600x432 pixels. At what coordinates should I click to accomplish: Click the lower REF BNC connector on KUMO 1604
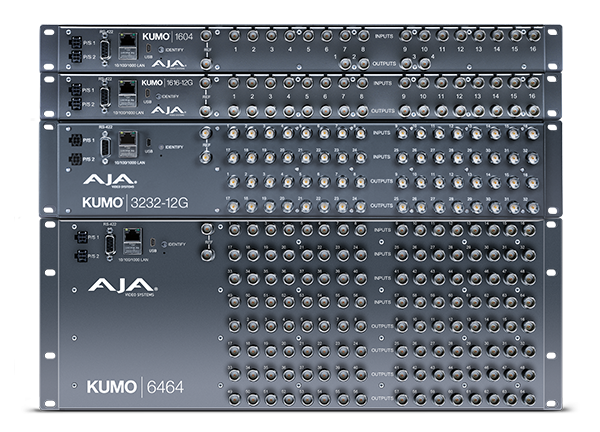[x=206, y=64]
